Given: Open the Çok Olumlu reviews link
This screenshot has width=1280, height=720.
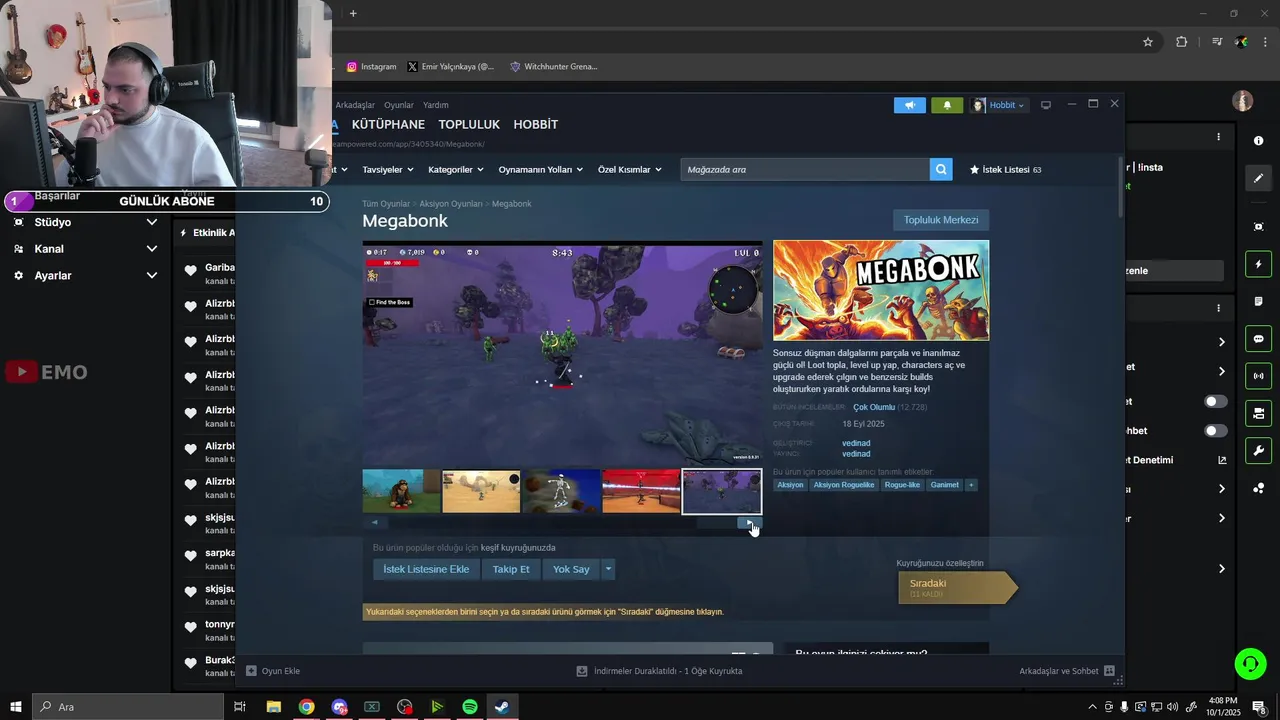Looking at the screenshot, I should coord(874,407).
